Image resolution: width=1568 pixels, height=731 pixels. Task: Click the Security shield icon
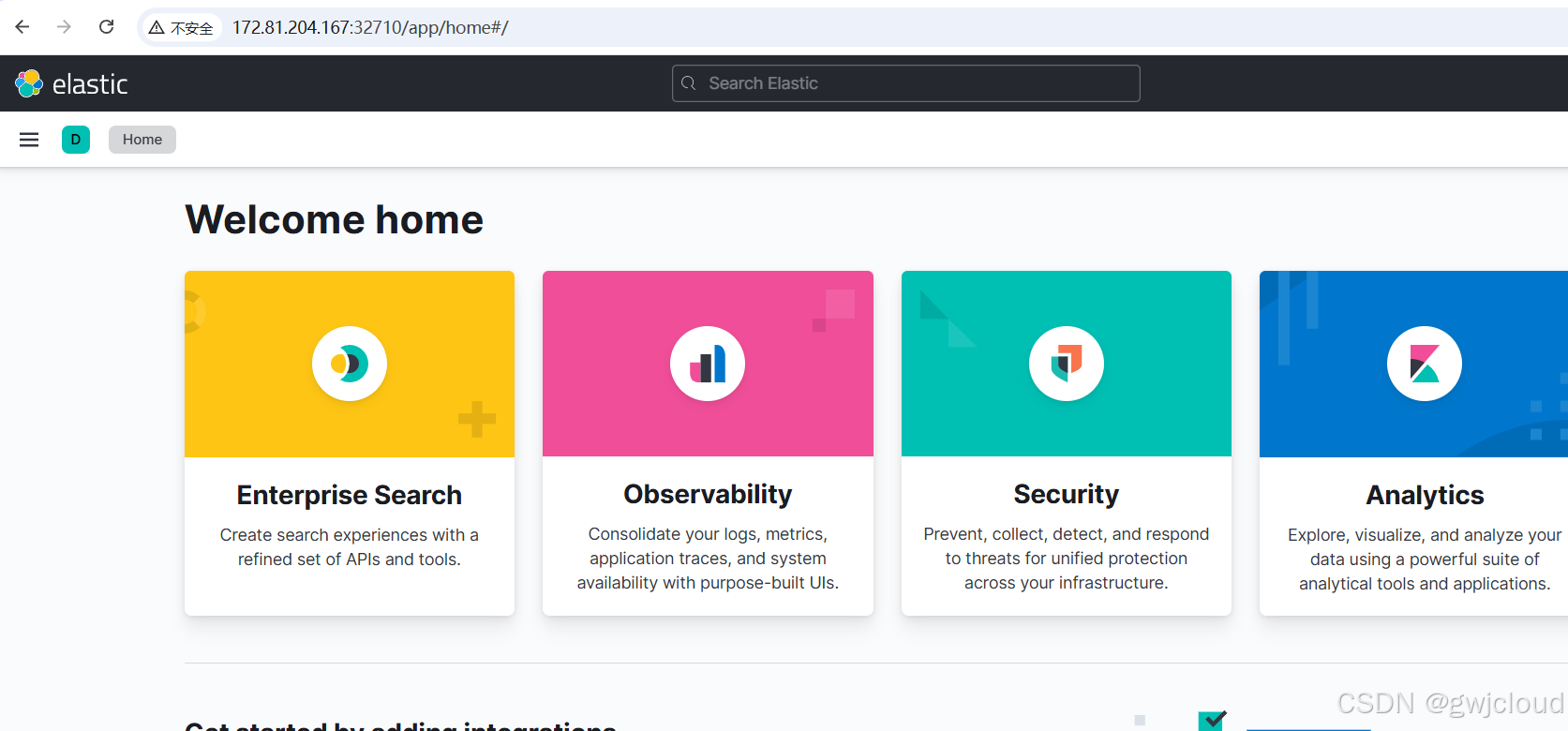tap(1067, 364)
